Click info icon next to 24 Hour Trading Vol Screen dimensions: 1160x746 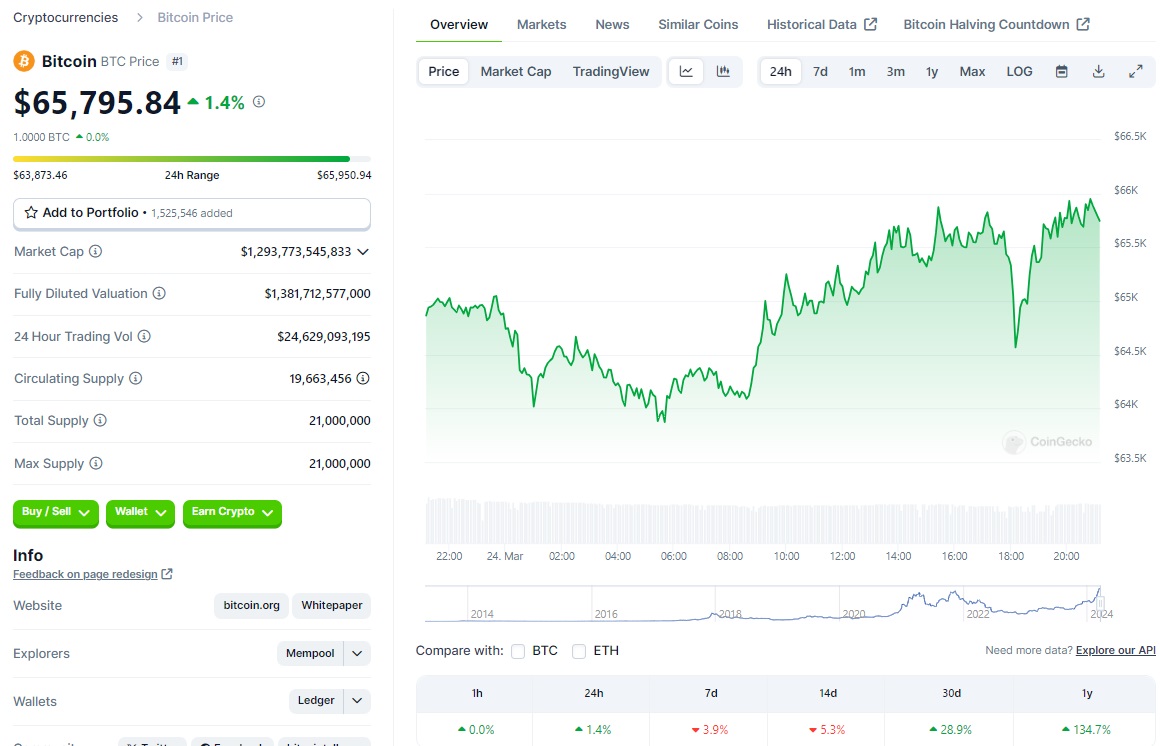pyautogui.click(x=144, y=337)
